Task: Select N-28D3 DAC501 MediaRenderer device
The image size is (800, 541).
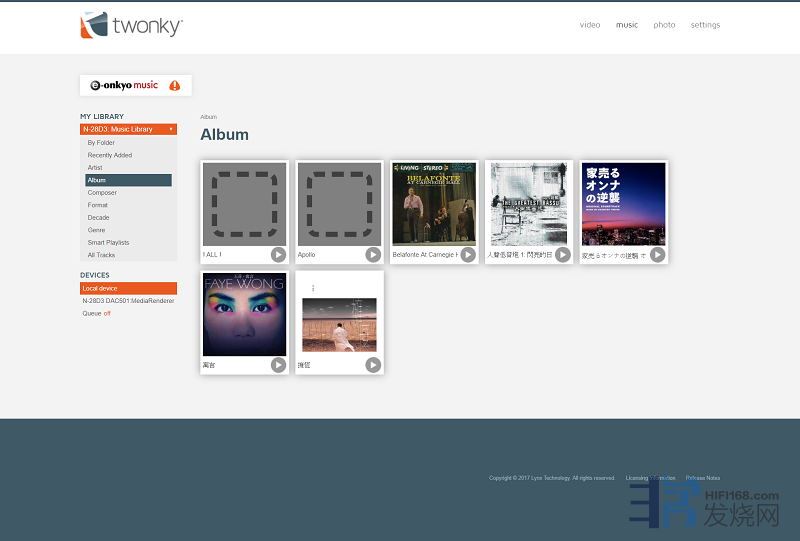Action: point(128,301)
